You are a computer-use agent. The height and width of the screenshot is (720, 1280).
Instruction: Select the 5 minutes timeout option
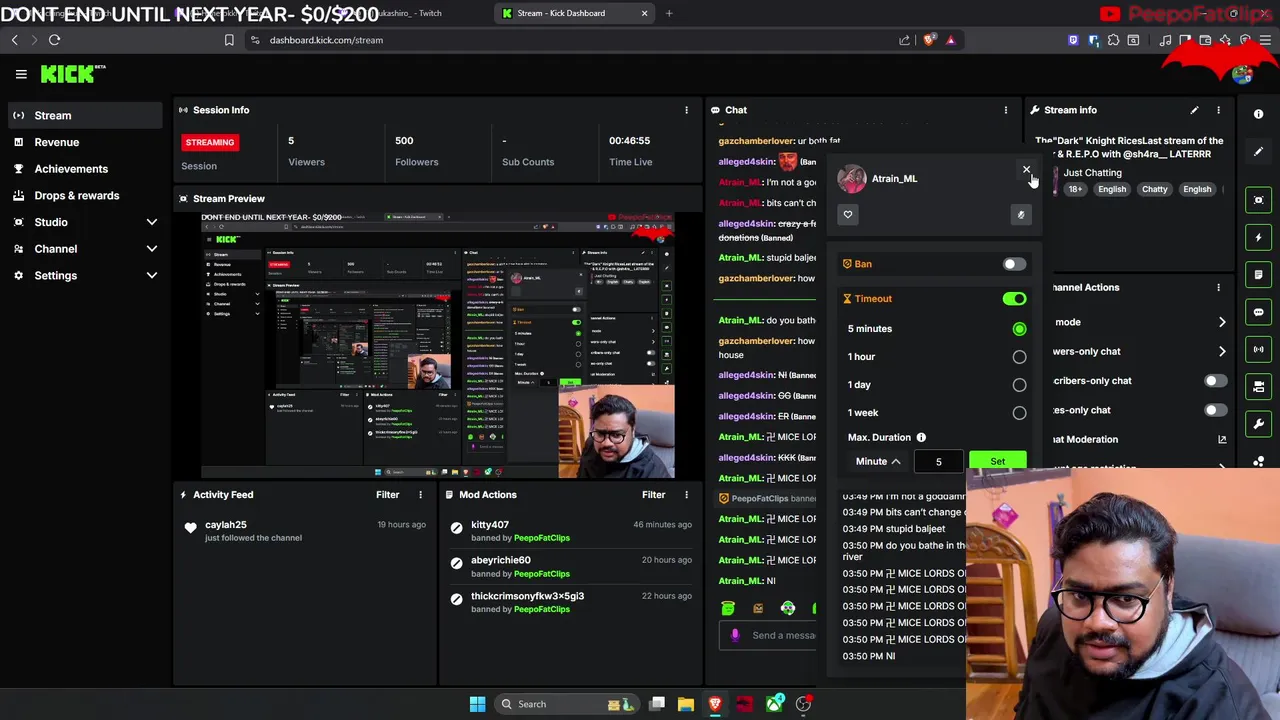[x=1019, y=329]
